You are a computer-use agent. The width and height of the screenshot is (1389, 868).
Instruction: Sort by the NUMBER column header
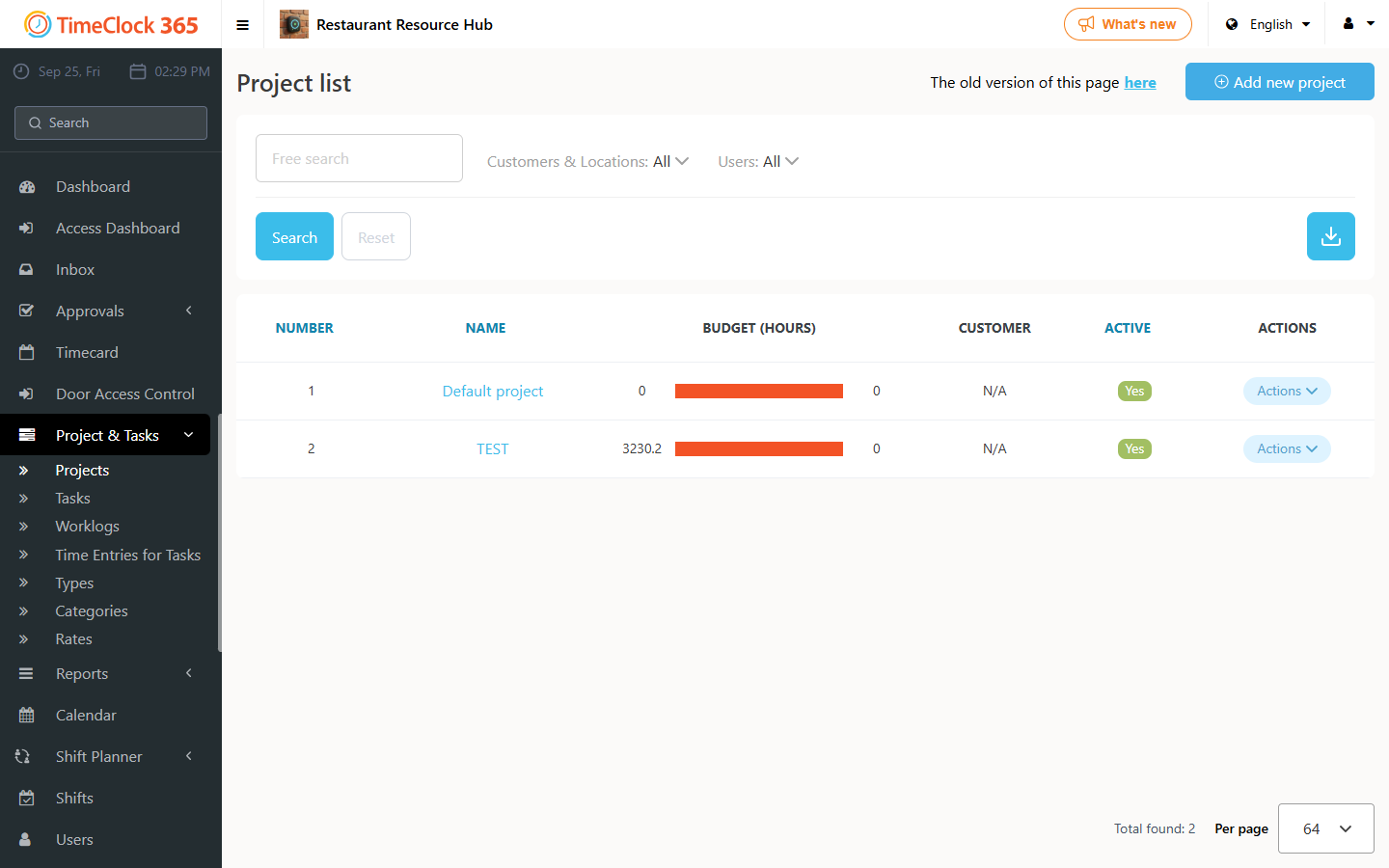[x=305, y=328]
